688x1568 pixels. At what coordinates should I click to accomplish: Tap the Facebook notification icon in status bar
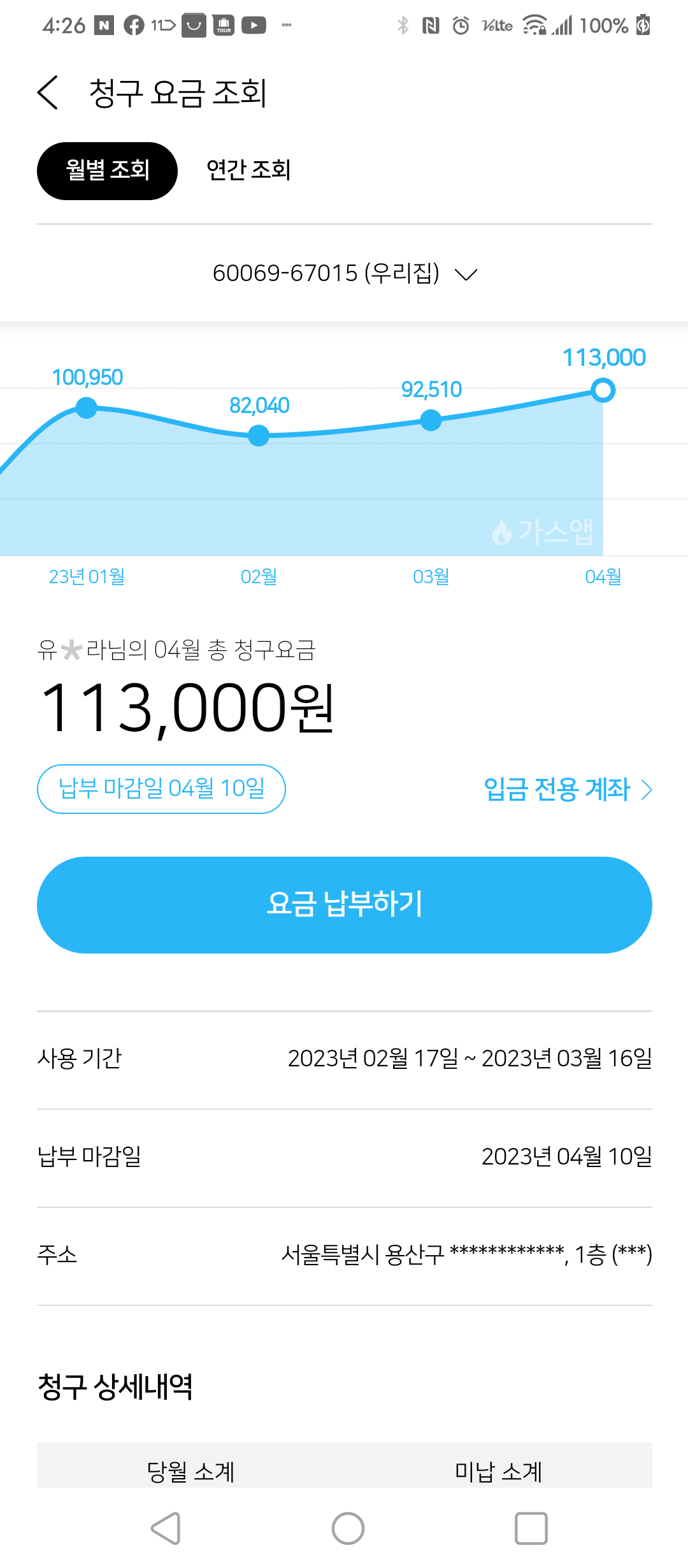134,25
